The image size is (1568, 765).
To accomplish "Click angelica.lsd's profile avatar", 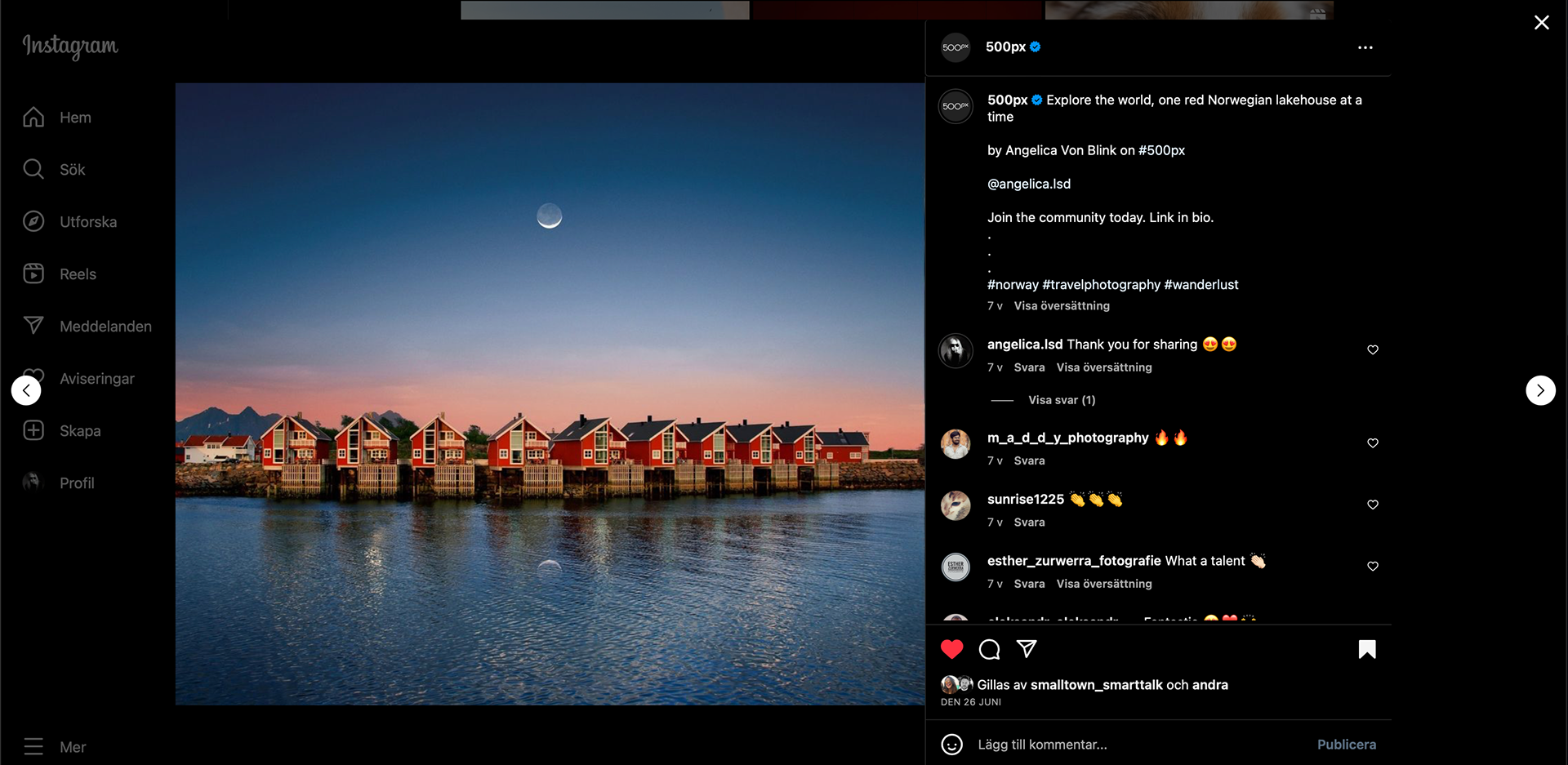I will click(955, 351).
